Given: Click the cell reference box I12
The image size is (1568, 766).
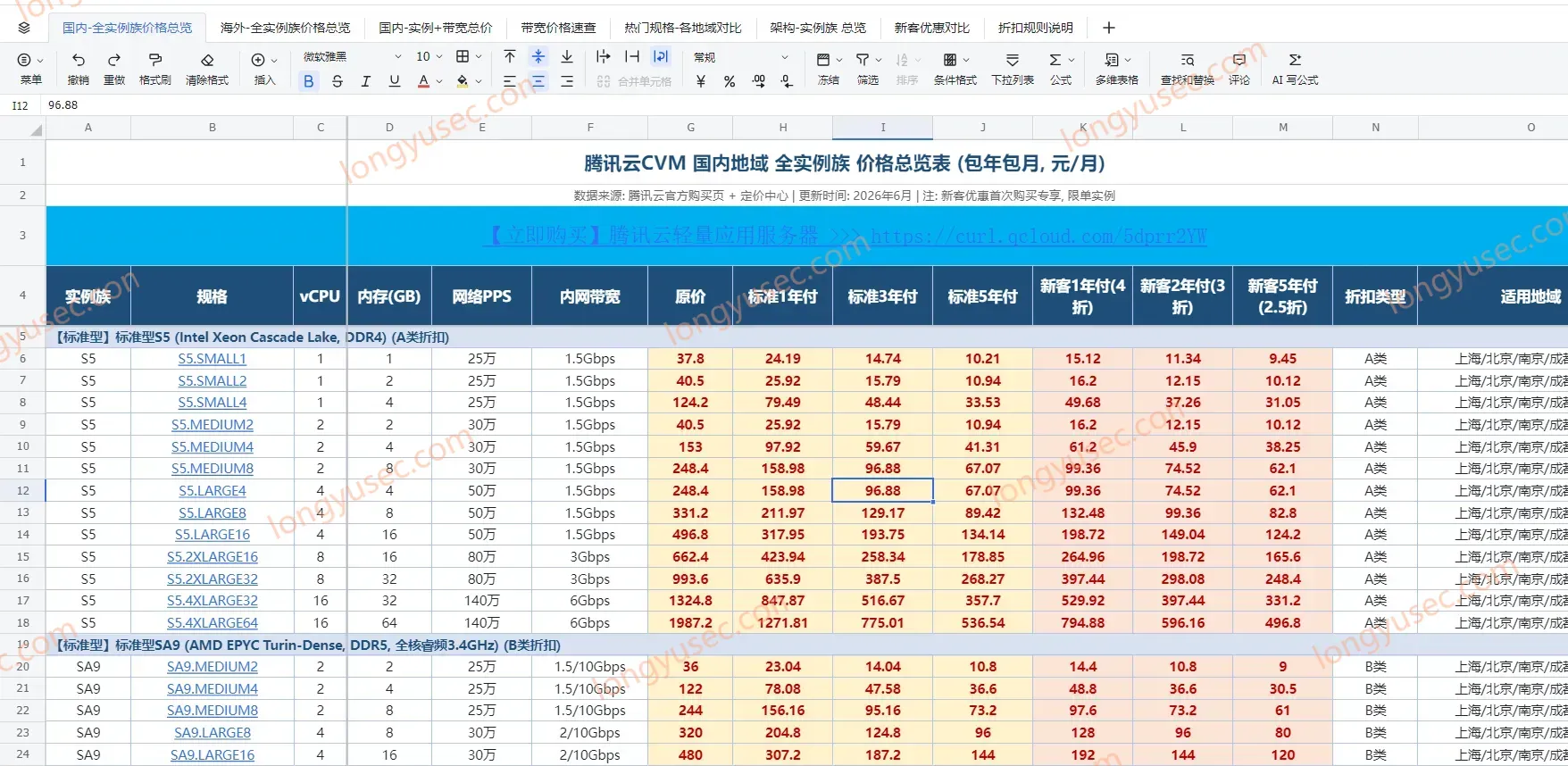Looking at the screenshot, I should coord(20,105).
